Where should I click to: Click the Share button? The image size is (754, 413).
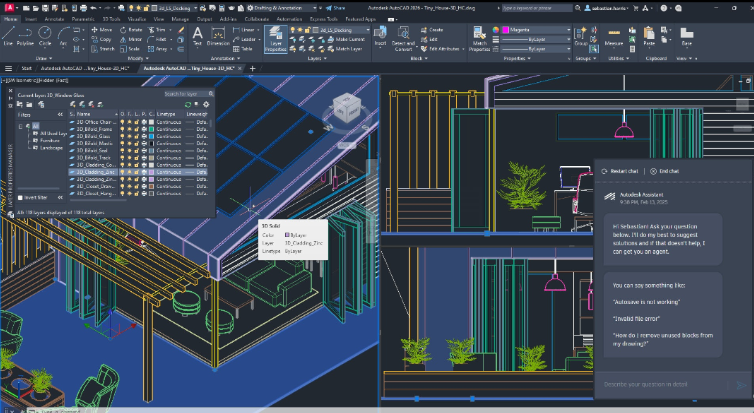click(x=335, y=8)
